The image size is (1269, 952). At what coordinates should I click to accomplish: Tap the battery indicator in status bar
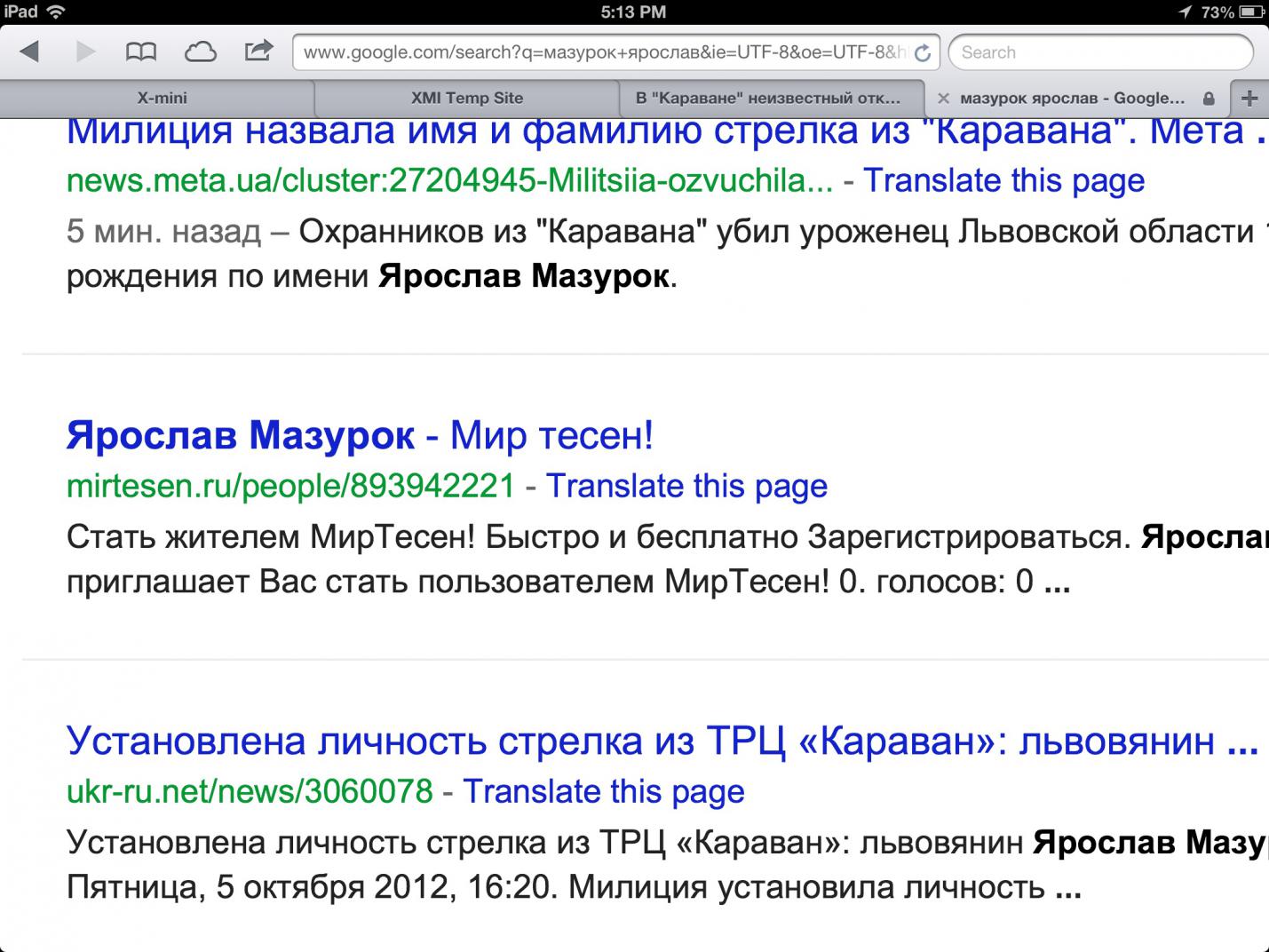pos(1252,12)
